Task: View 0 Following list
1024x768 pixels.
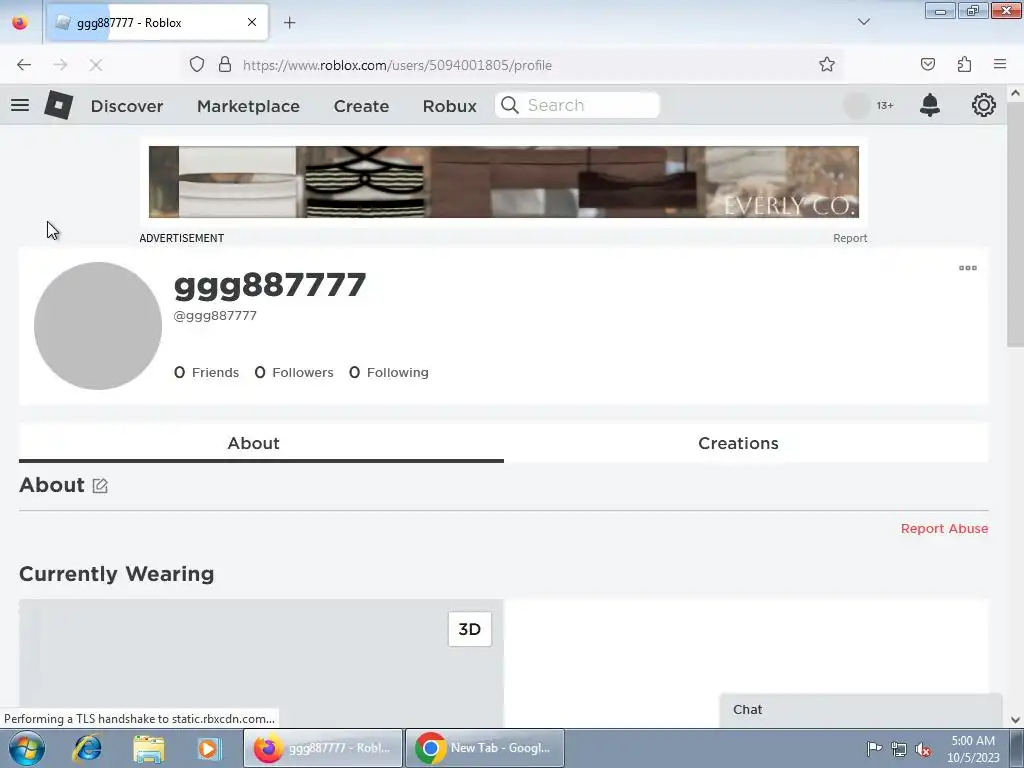Action: tap(389, 372)
